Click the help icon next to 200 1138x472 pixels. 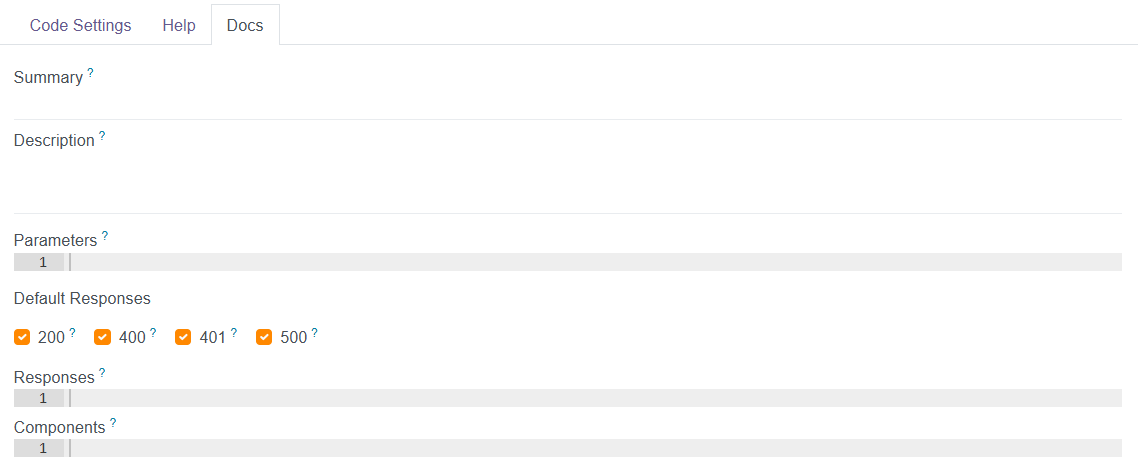pyautogui.click(x=72, y=333)
